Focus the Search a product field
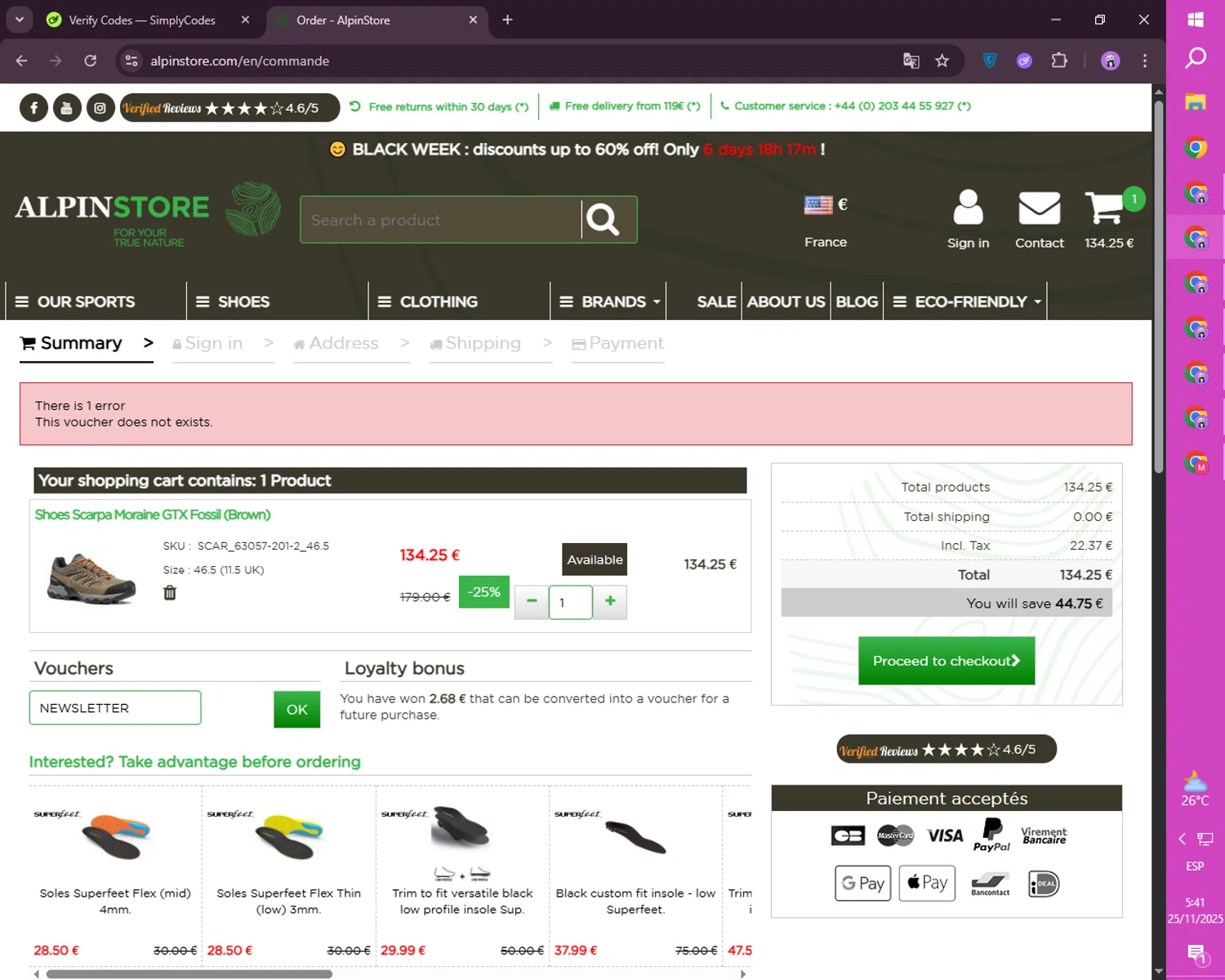Viewport: 1225px width, 980px height. coord(441,220)
